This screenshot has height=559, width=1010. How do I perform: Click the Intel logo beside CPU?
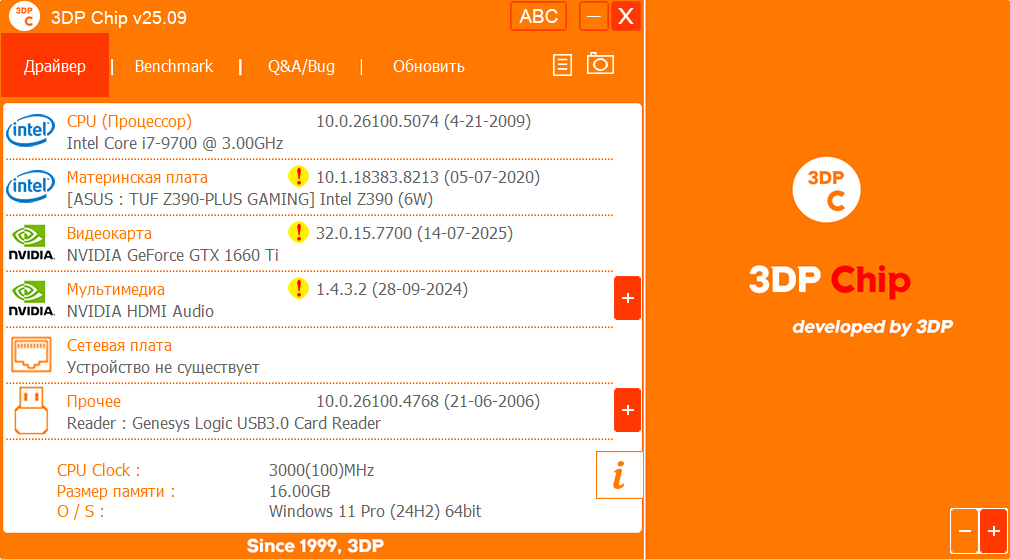pyautogui.click(x=30, y=131)
